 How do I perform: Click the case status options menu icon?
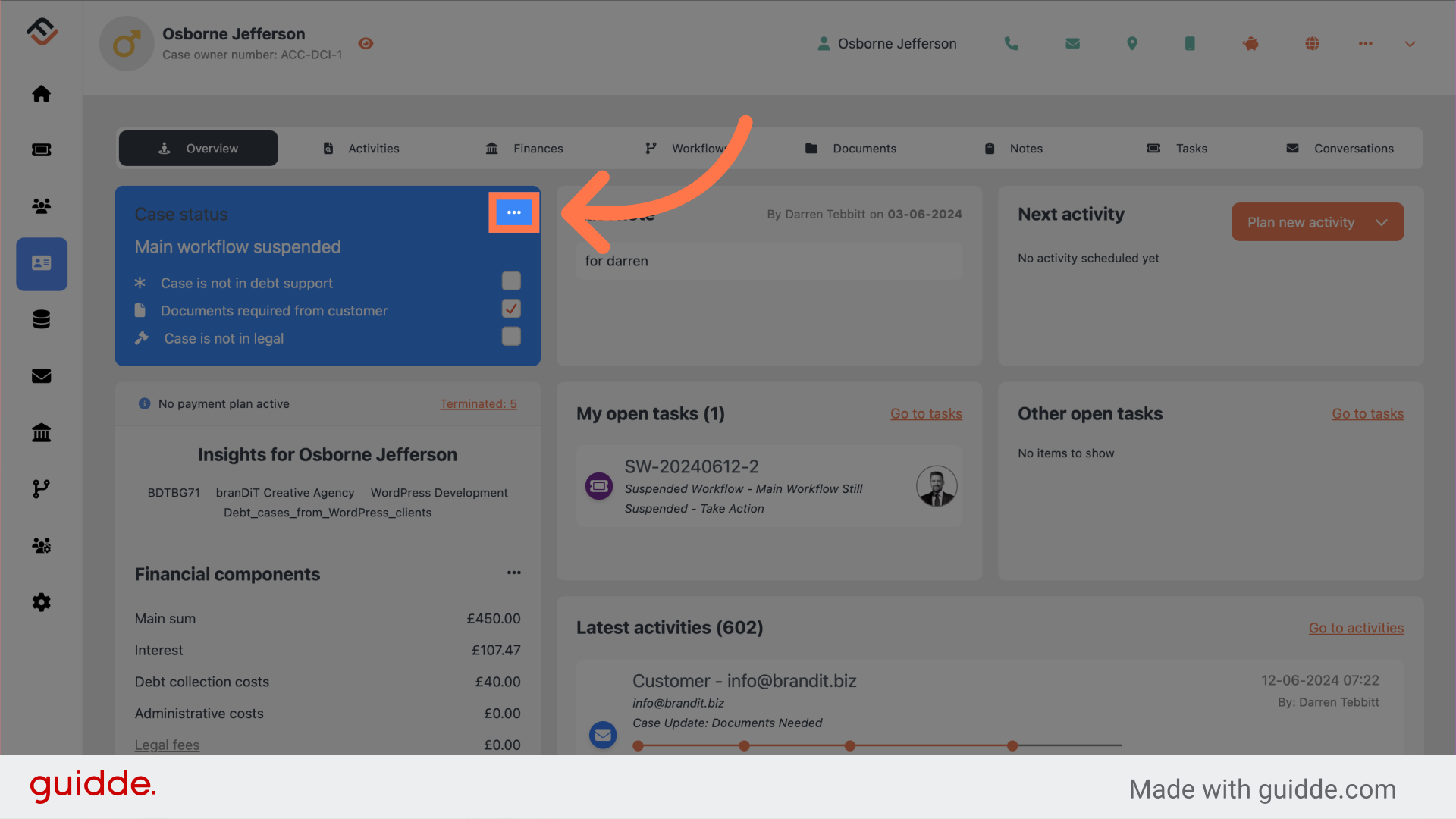click(514, 212)
